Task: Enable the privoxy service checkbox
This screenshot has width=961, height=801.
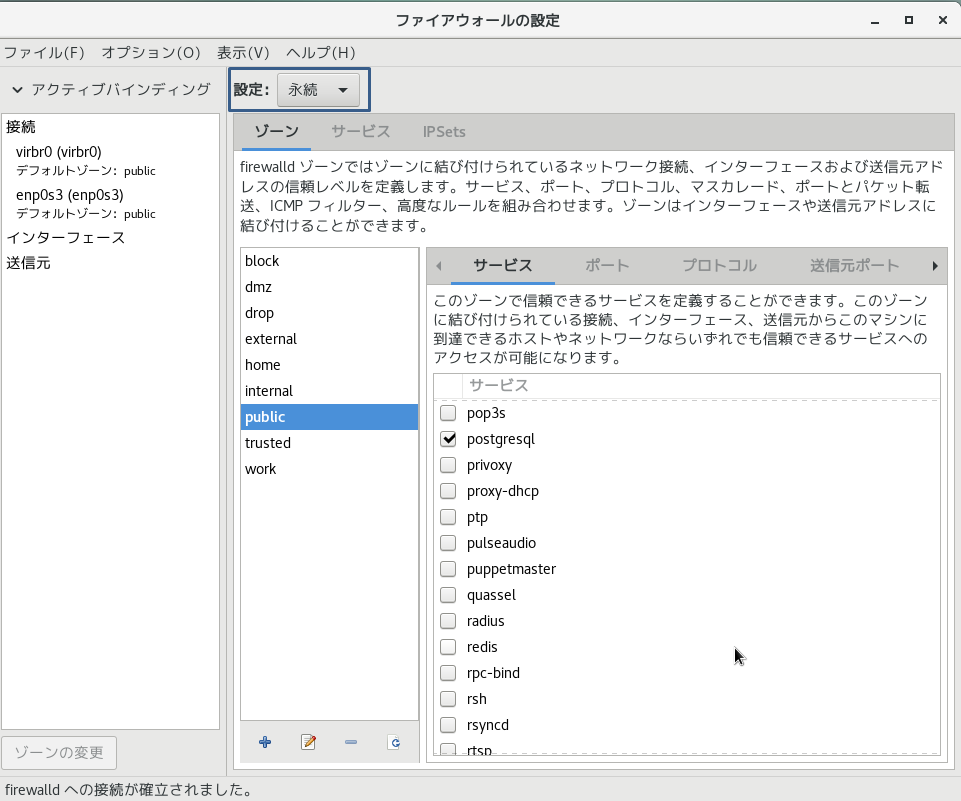Action: tap(448, 465)
